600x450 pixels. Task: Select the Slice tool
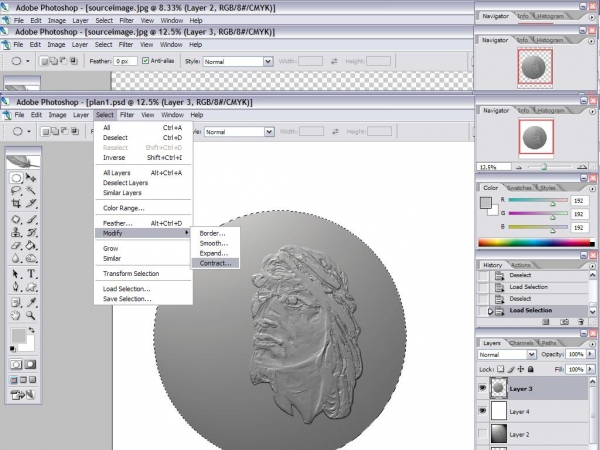coord(31,203)
